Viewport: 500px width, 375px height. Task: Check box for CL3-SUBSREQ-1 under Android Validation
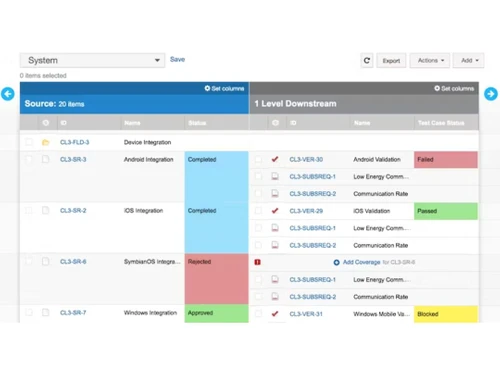click(x=258, y=176)
